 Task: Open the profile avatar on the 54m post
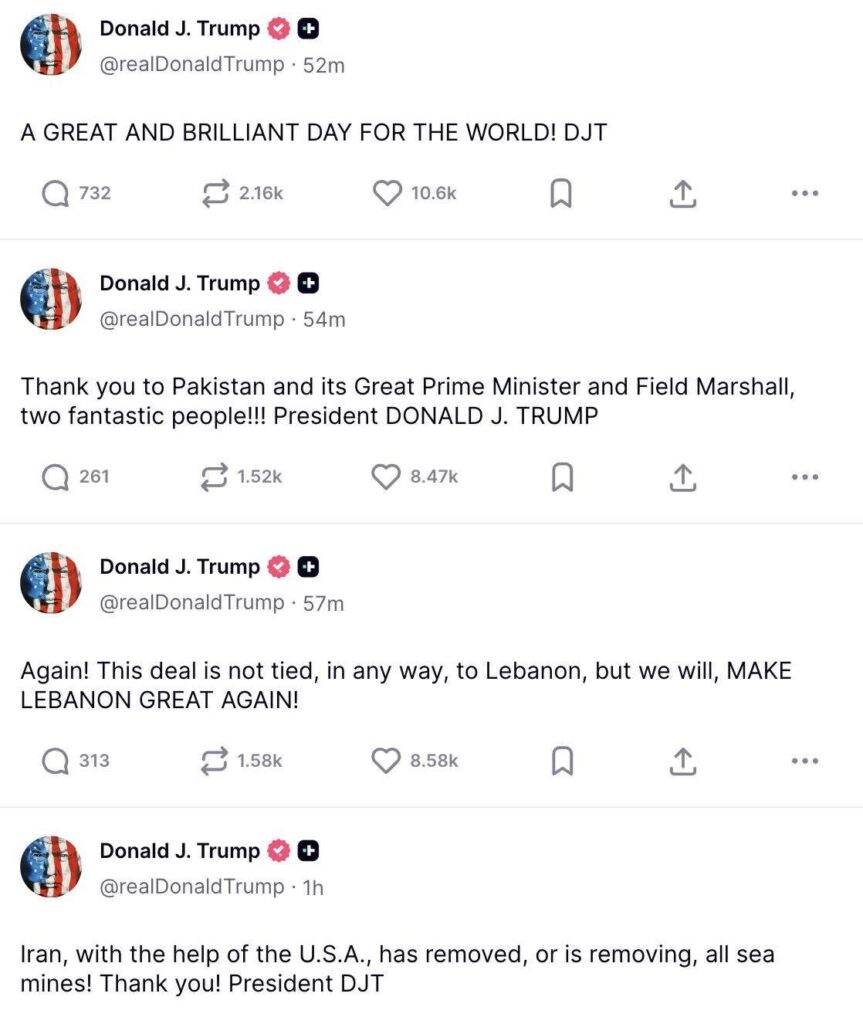51,299
